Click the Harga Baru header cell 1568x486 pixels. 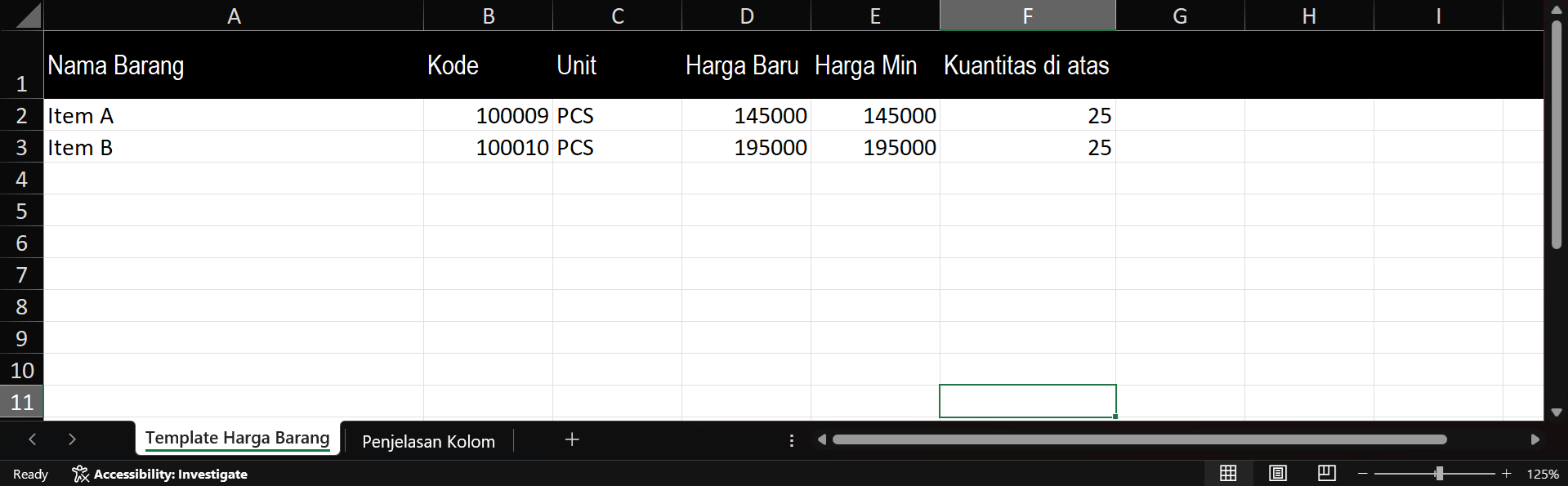coord(745,65)
